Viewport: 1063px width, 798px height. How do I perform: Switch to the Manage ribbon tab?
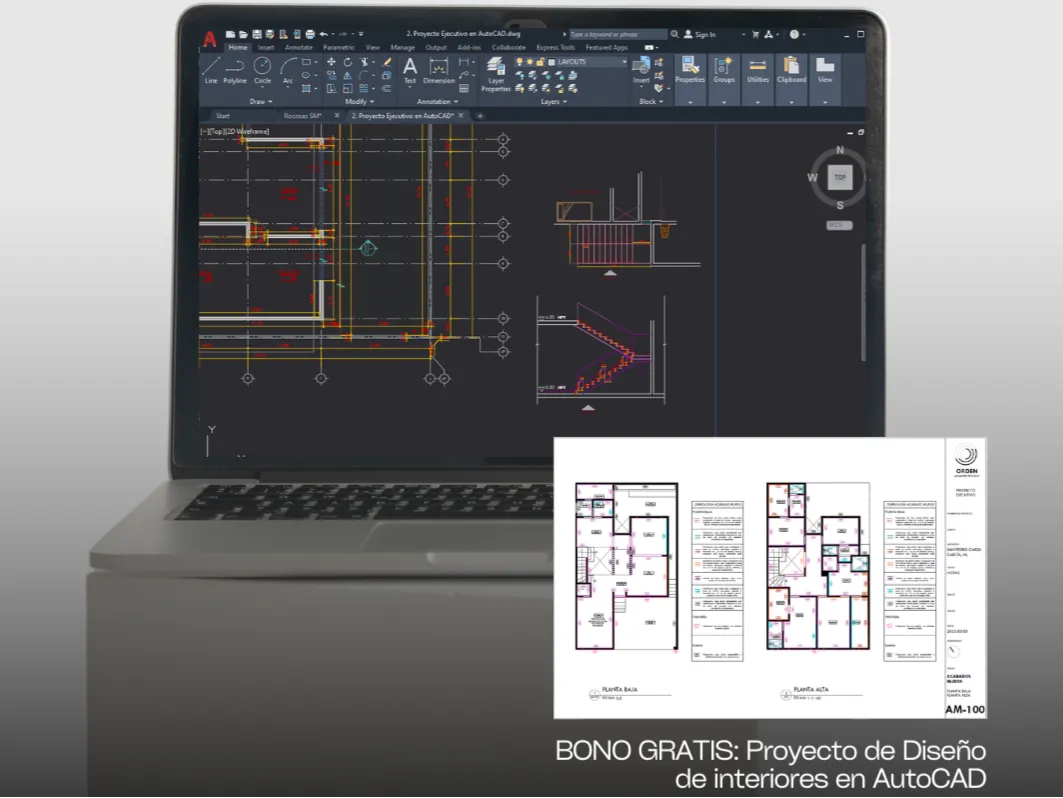(x=403, y=47)
